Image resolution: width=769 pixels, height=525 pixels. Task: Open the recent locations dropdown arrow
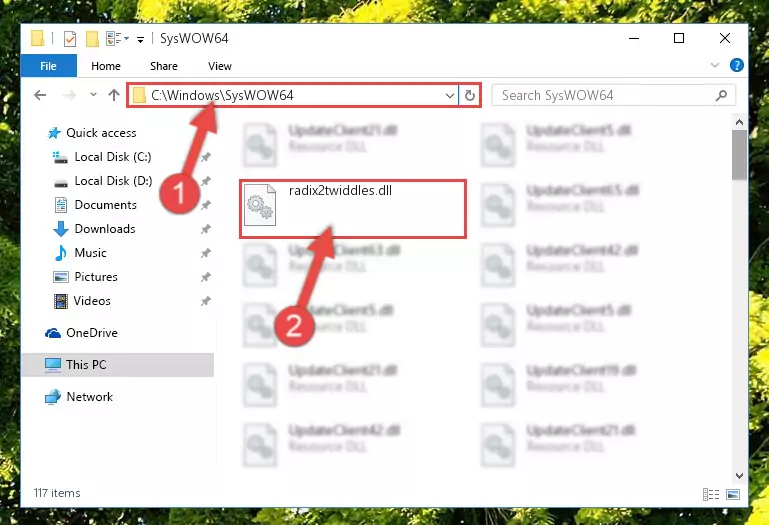(93, 95)
